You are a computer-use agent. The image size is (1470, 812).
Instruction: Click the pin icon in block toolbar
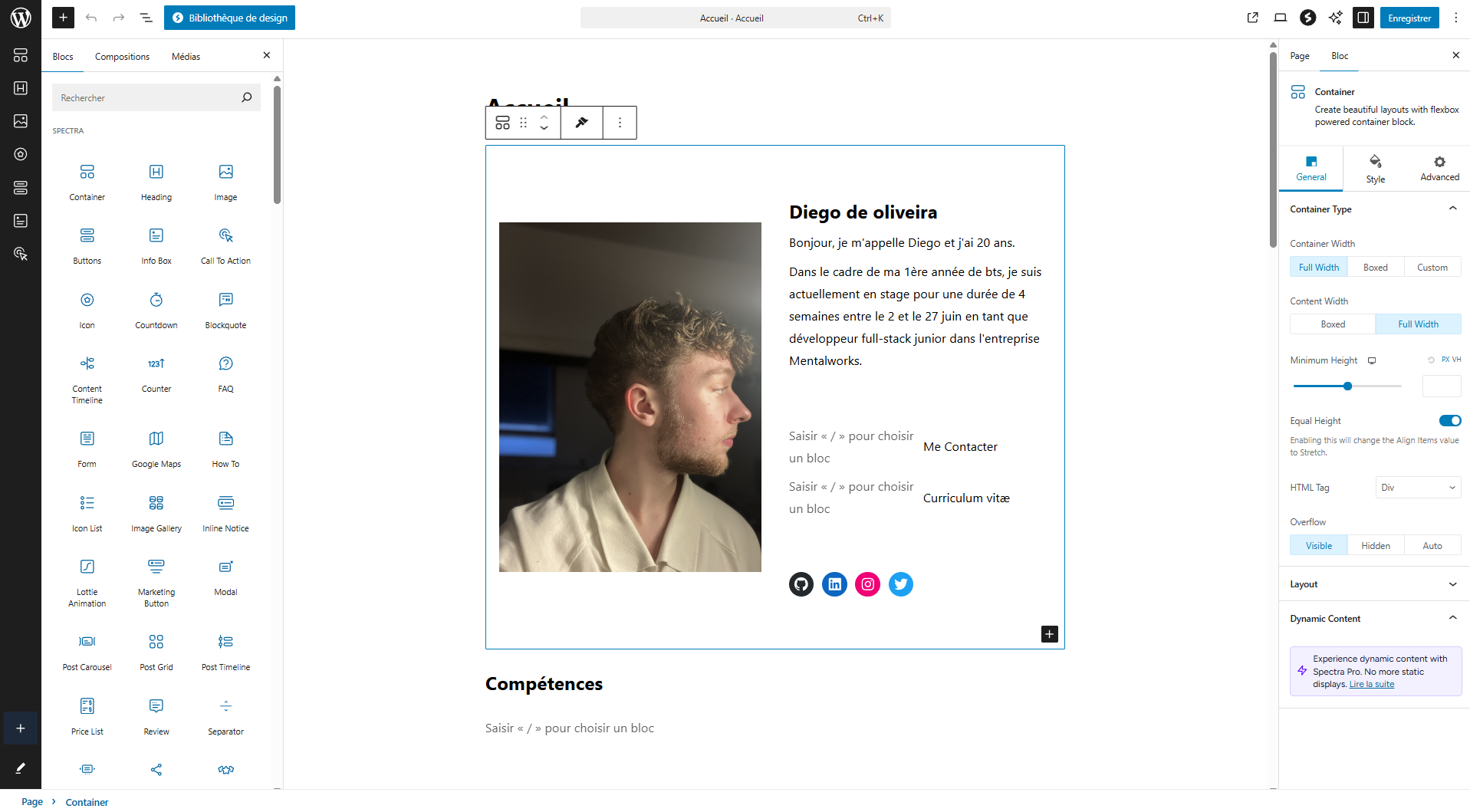582,123
